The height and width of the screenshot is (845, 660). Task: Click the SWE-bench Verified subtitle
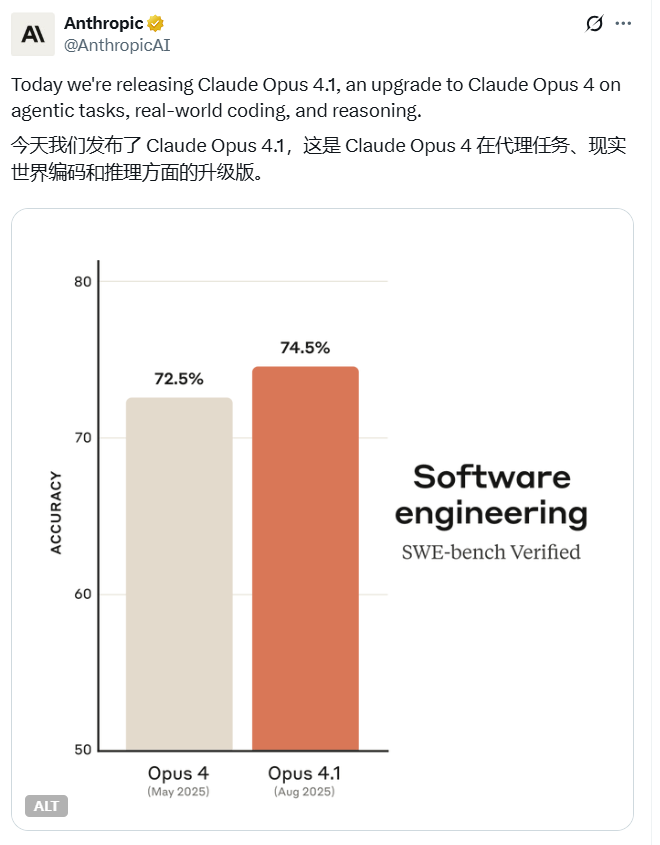click(x=493, y=551)
